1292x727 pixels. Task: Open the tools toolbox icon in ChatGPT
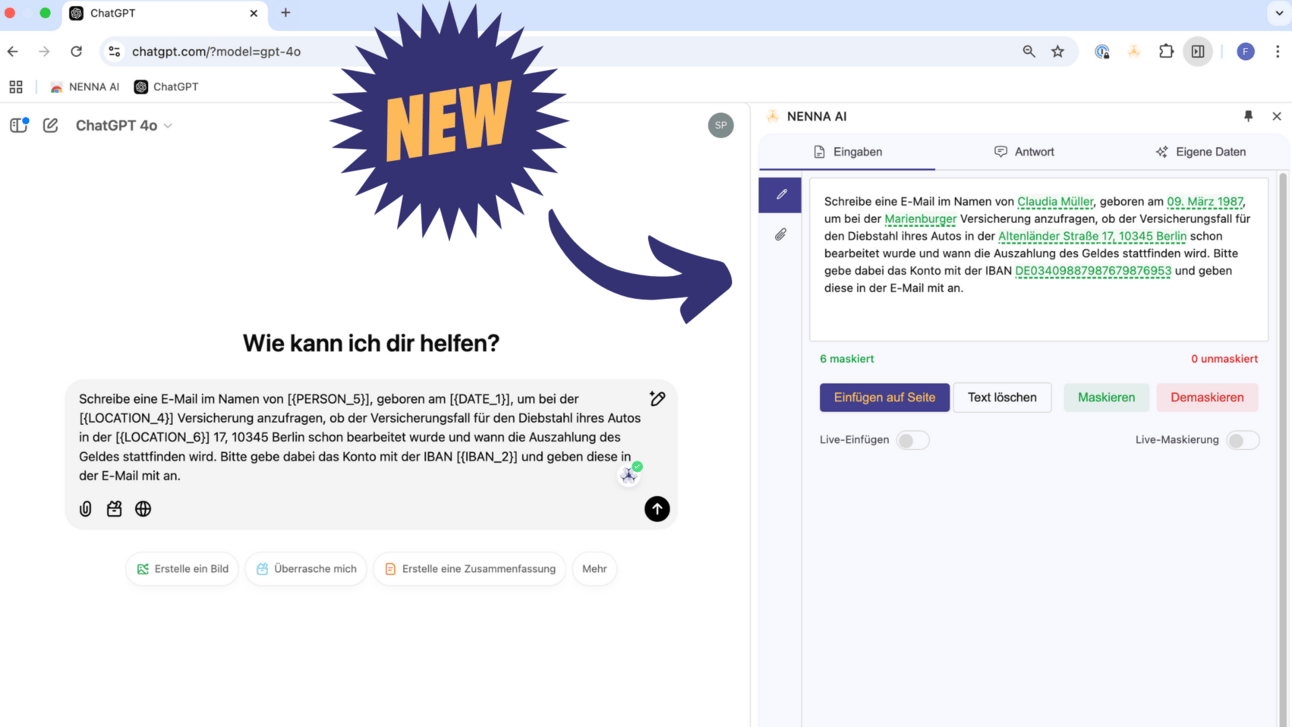114,509
